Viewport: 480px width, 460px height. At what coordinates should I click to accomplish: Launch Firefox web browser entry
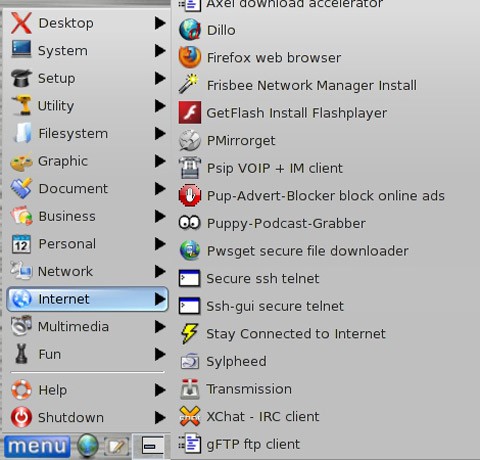click(274, 58)
